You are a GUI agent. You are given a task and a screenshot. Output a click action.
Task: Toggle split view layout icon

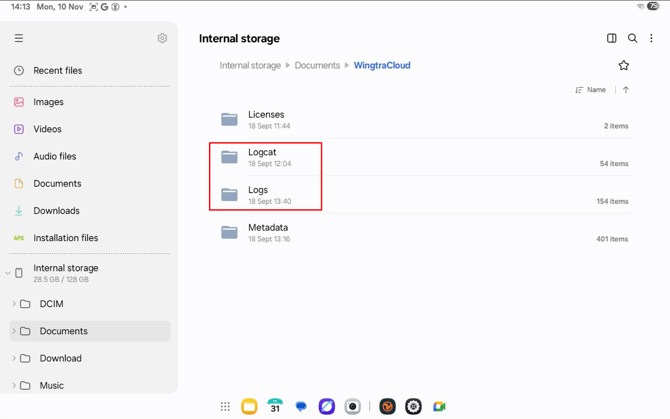611,38
